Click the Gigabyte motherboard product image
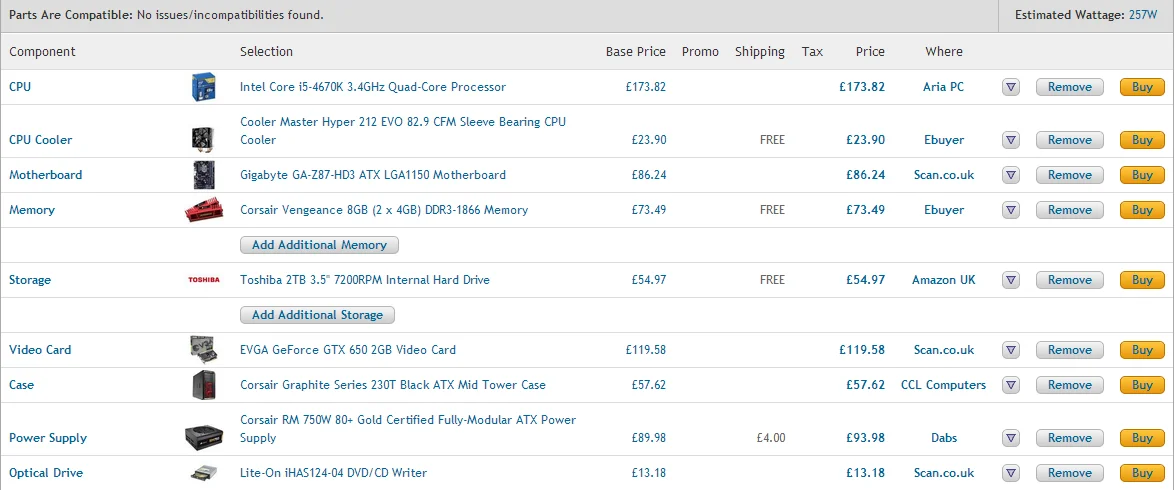This screenshot has height=490, width=1175. point(204,175)
